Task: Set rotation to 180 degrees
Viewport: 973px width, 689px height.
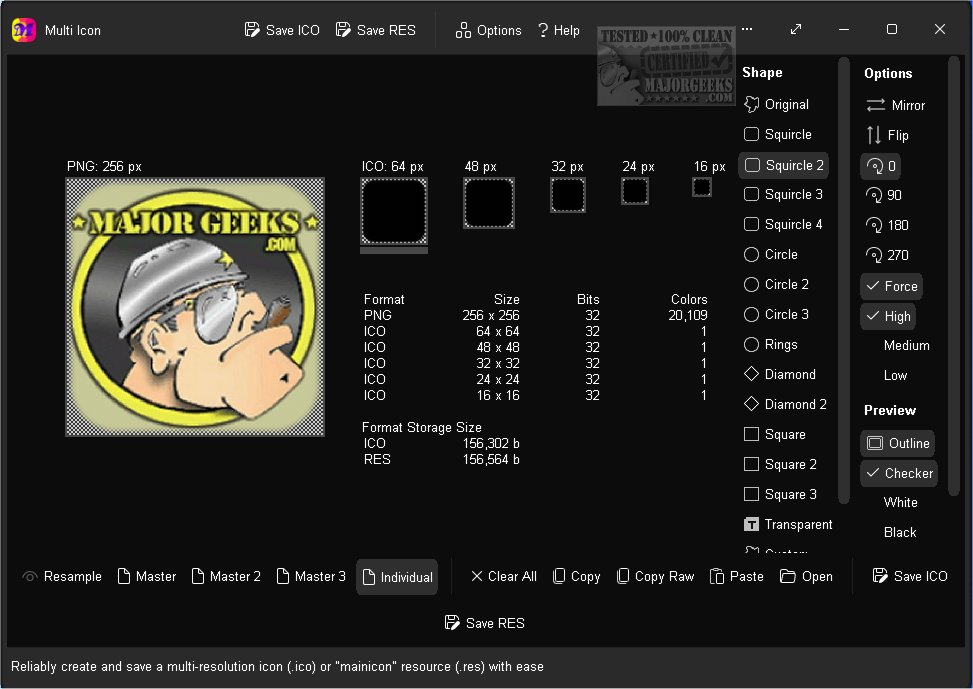Action: [887, 225]
